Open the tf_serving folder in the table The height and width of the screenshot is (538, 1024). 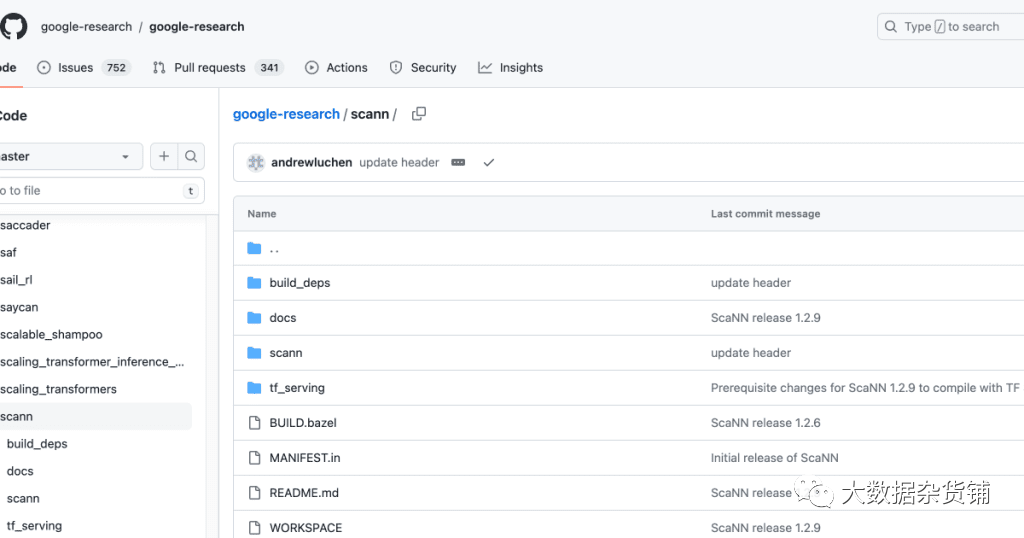[x=297, y=388]
